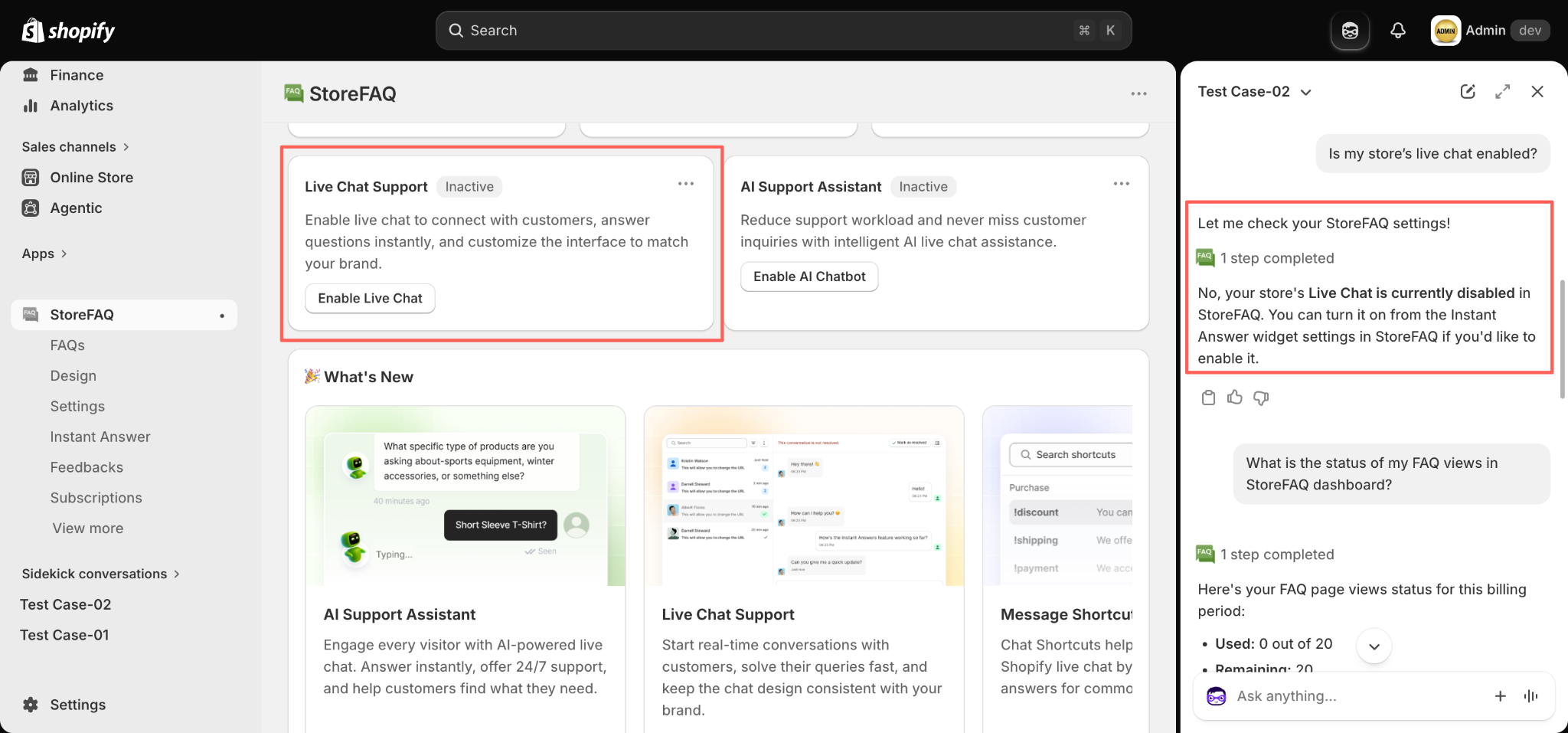
Task: Click the Sidekick avatar in chat input
Action: [1217, 696]
